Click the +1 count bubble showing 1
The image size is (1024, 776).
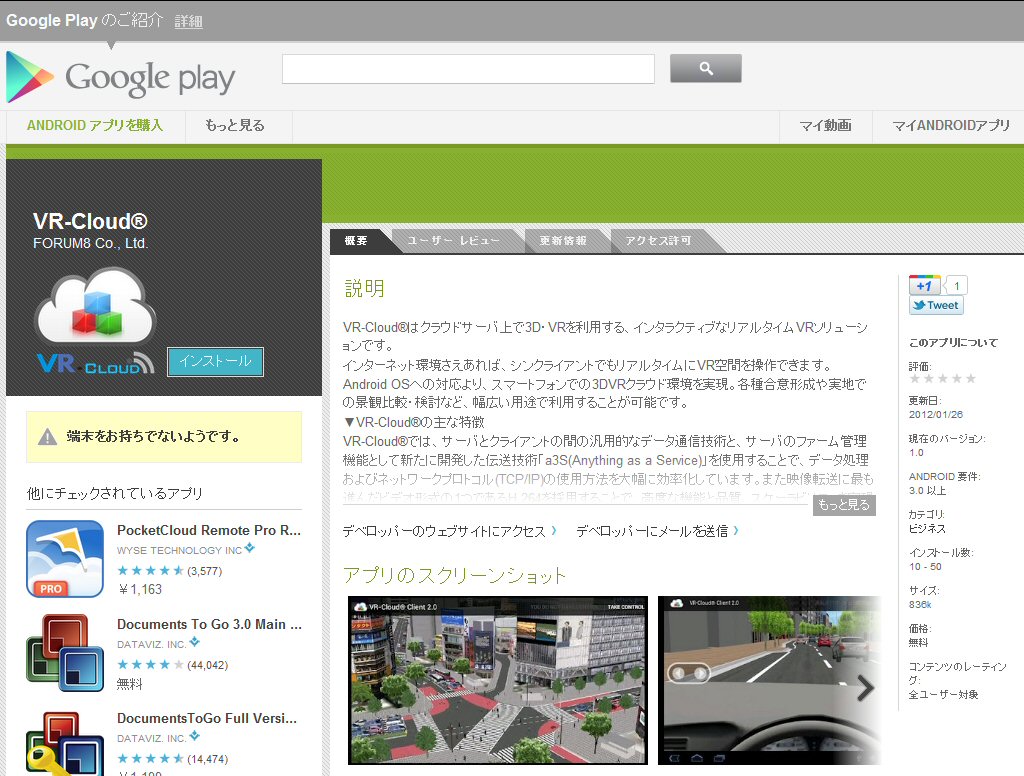[956, 285]
